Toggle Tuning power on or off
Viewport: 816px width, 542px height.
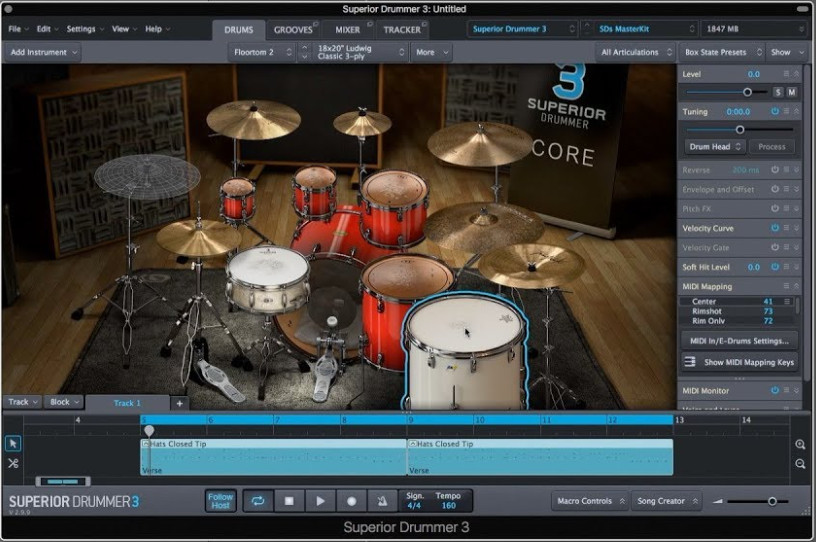(775, 111)
